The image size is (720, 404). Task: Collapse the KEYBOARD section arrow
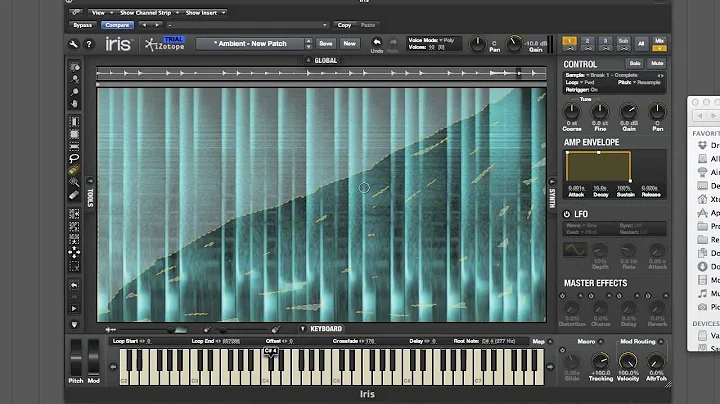(303, 329)
